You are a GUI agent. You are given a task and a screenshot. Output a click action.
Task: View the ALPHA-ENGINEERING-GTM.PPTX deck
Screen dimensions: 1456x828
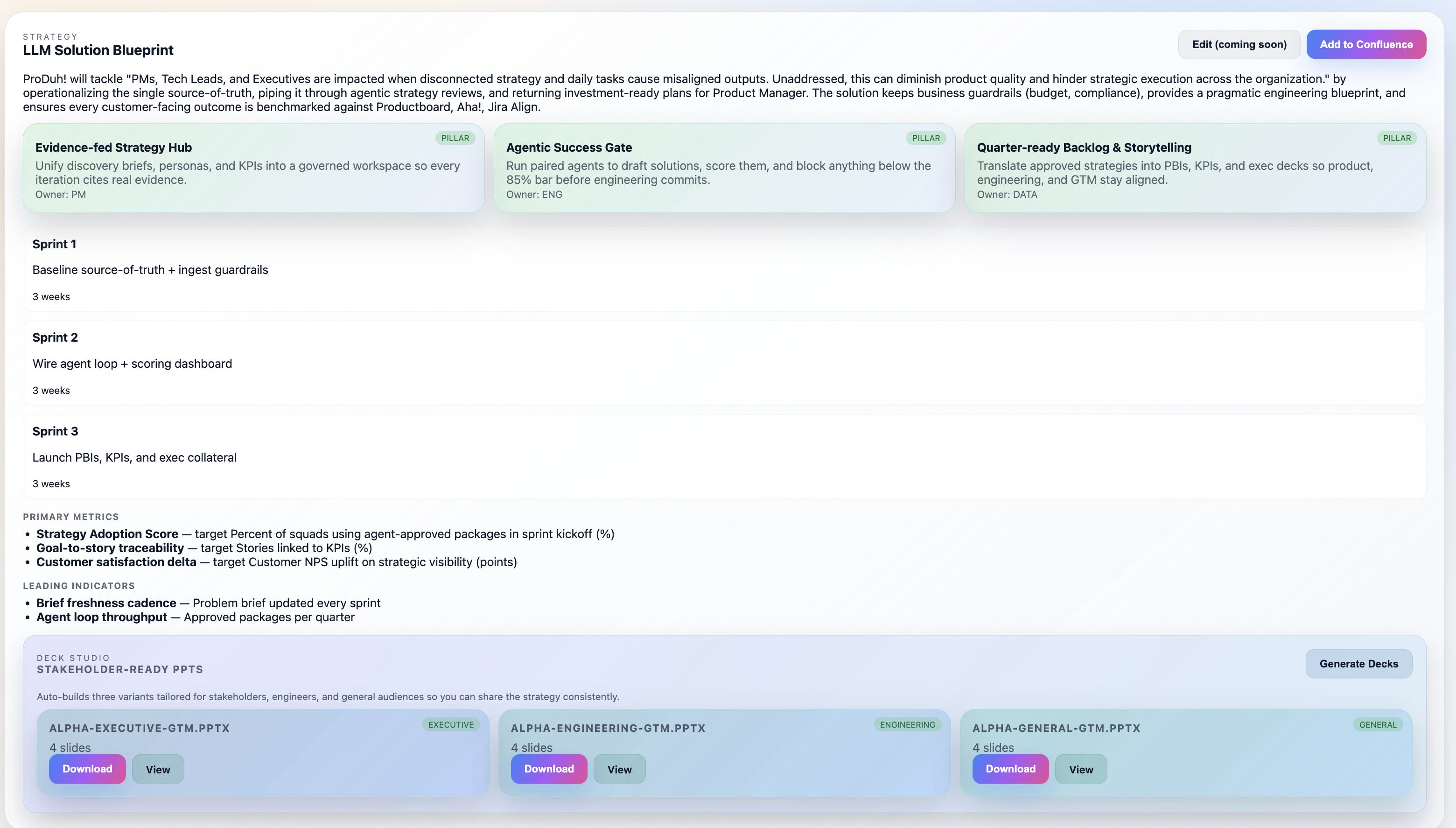click(x=619, y=770)
